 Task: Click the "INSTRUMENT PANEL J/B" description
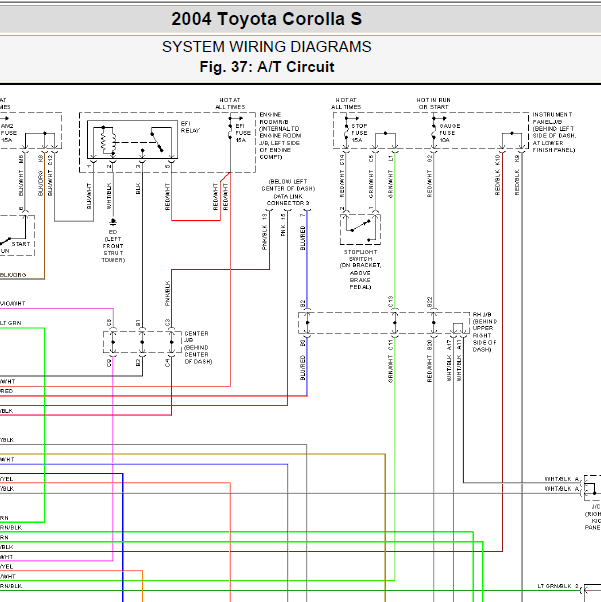554,132
